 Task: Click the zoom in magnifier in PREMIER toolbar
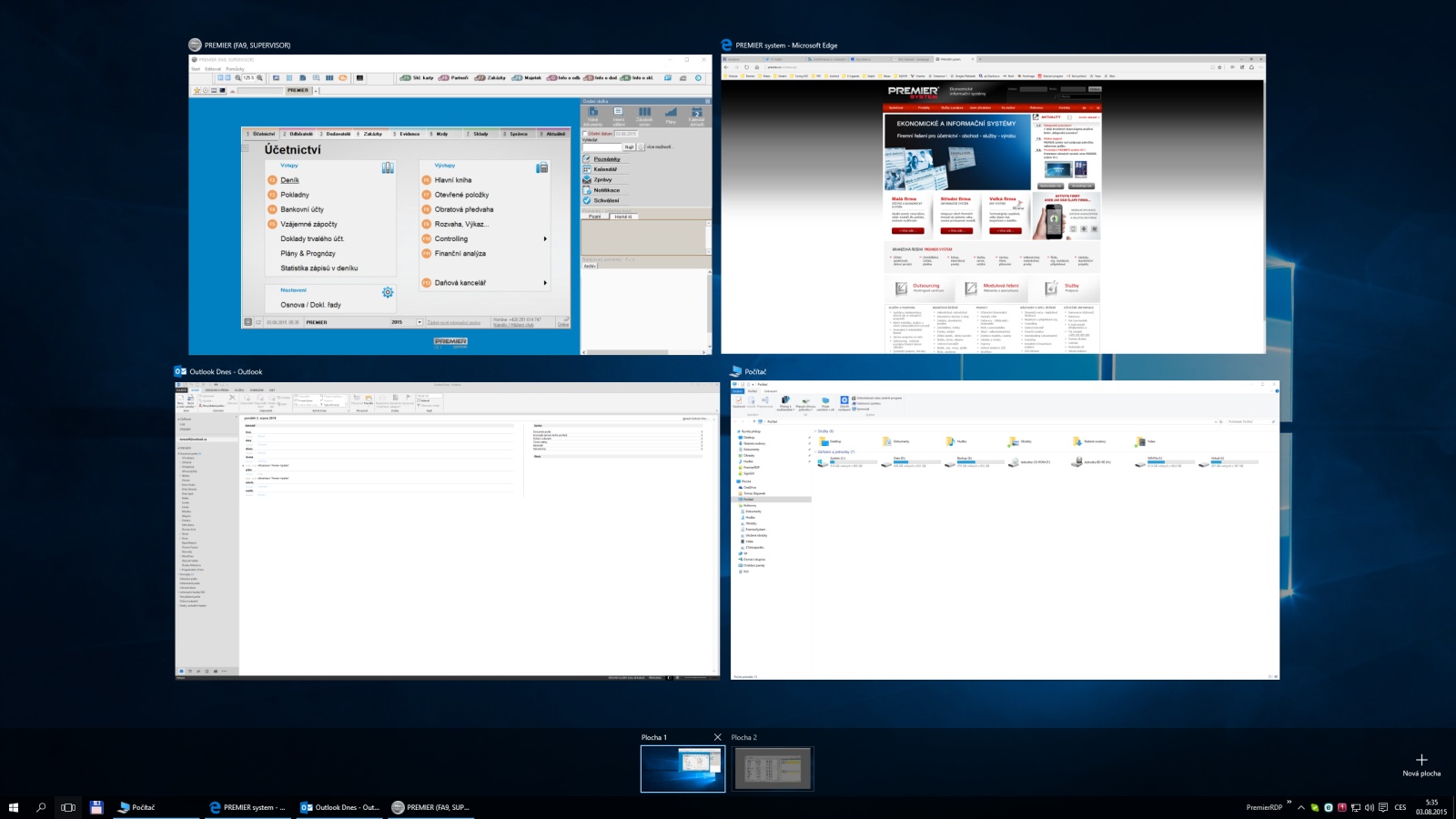point(259,77)
